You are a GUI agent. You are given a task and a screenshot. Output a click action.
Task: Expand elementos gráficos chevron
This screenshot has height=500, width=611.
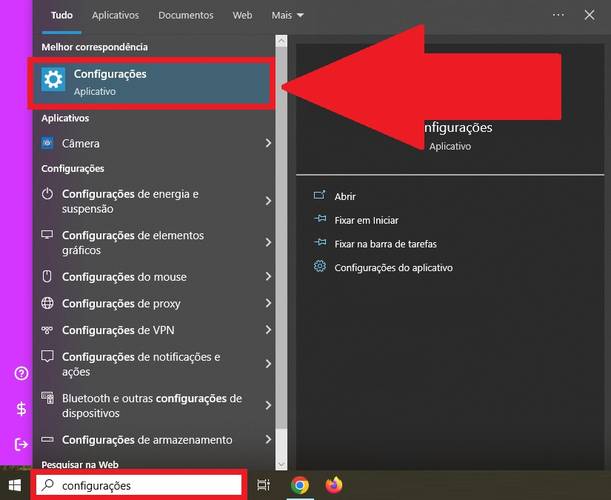tap(268, 242)
